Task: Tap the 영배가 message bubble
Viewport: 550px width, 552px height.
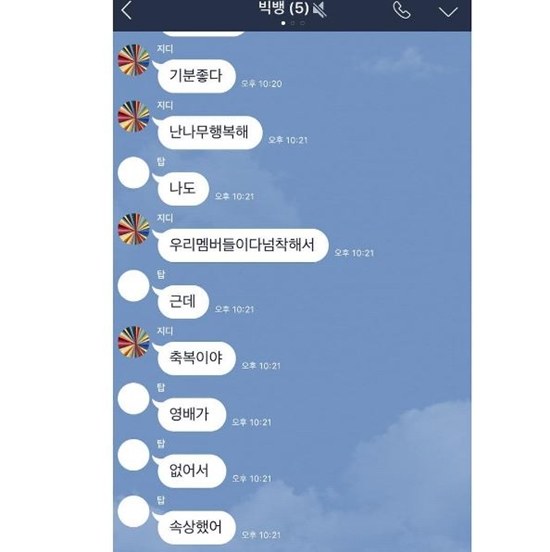Action: click(x=192, y=414)
